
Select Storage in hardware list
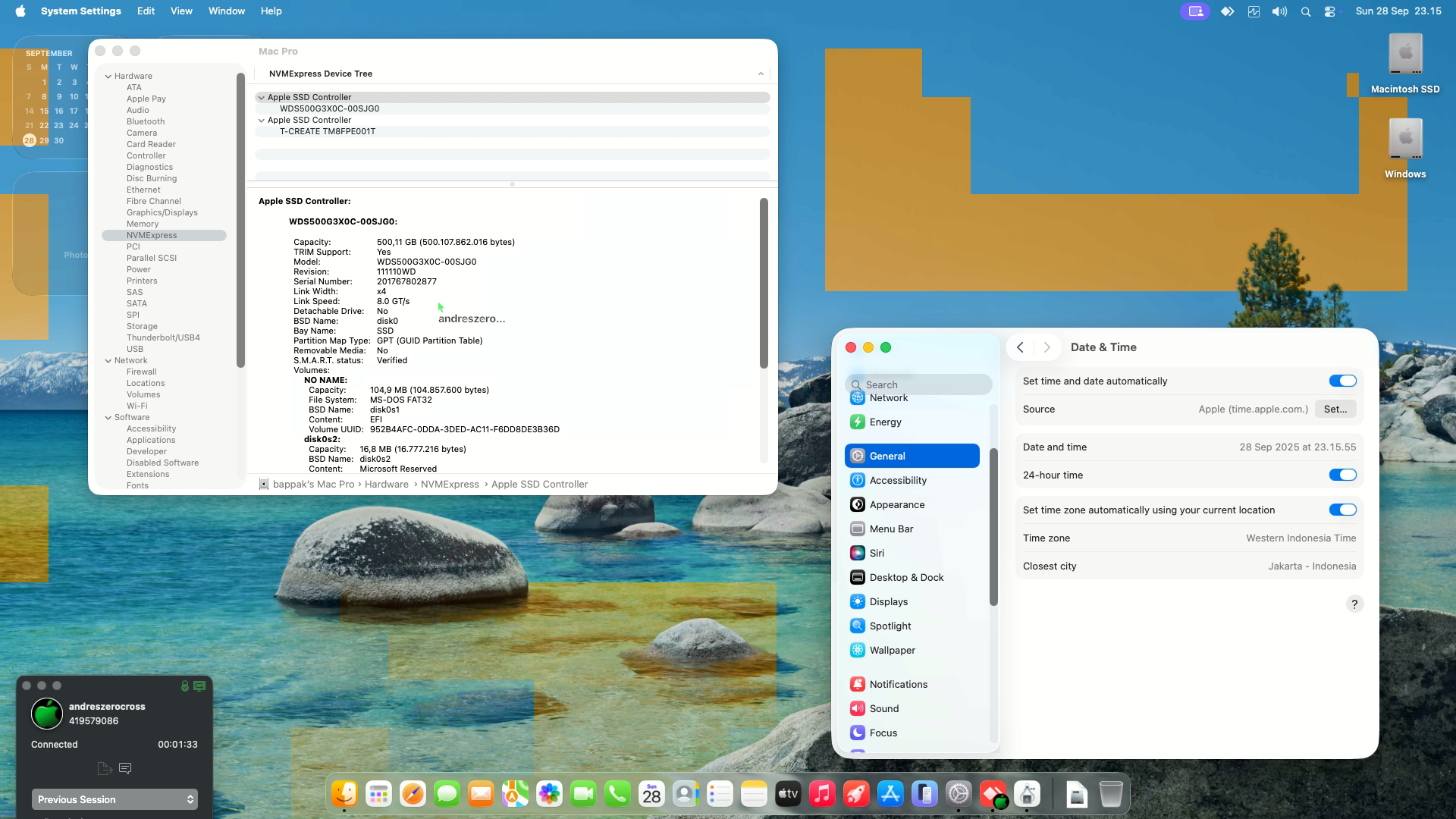[x=142, y=326]
